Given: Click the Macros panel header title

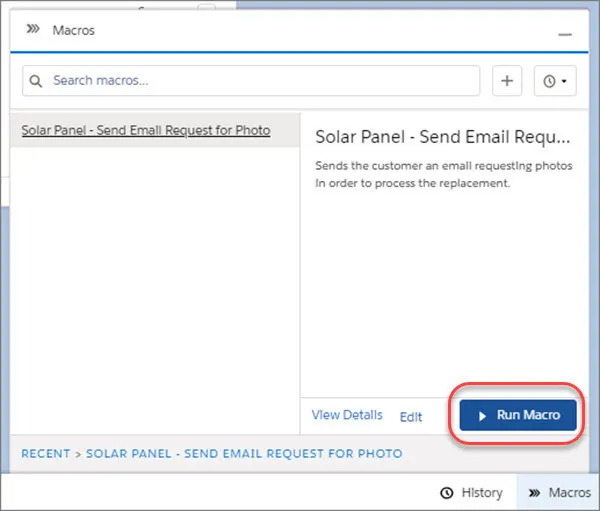Looking at the screenshot, I should coord(73,30).
